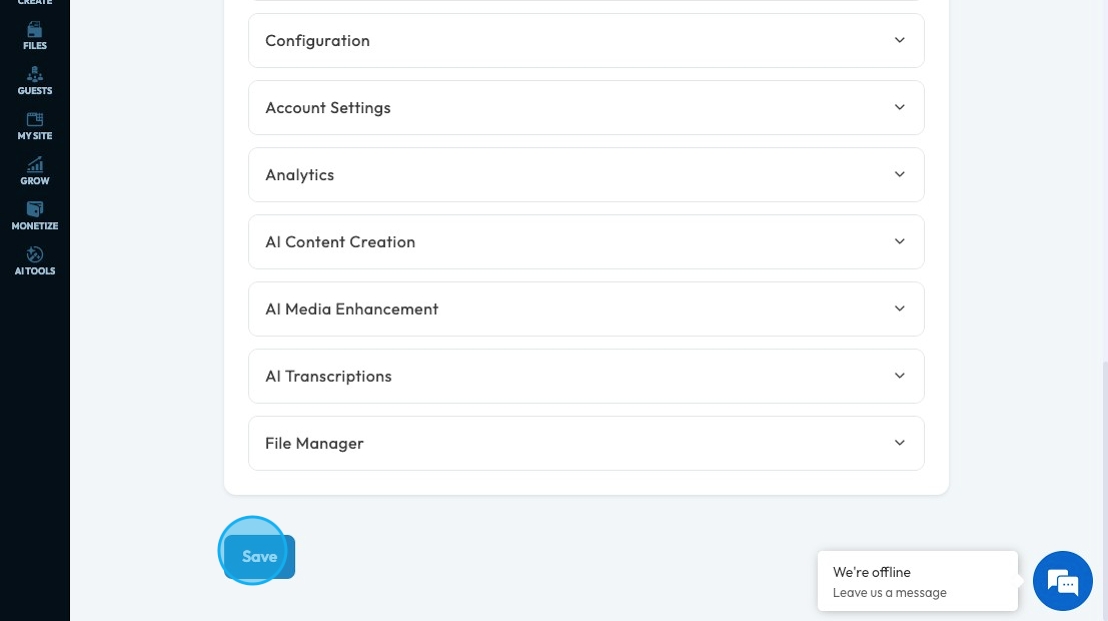
Task: Expand the Configuration section chevron
Action: click(x=899, y=40)
